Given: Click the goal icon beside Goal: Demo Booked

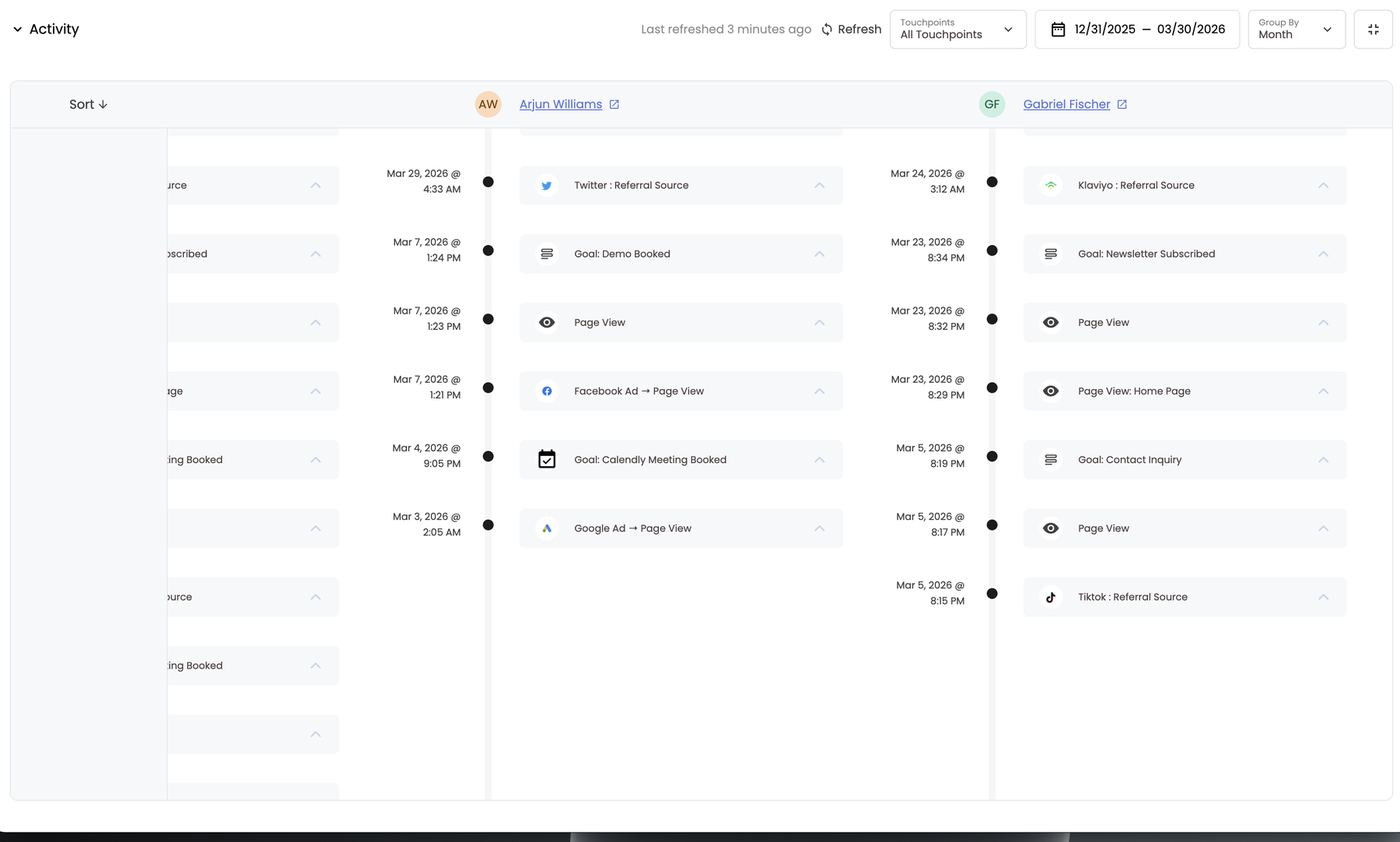Looking at the screenshot, I should coord(547,254).
